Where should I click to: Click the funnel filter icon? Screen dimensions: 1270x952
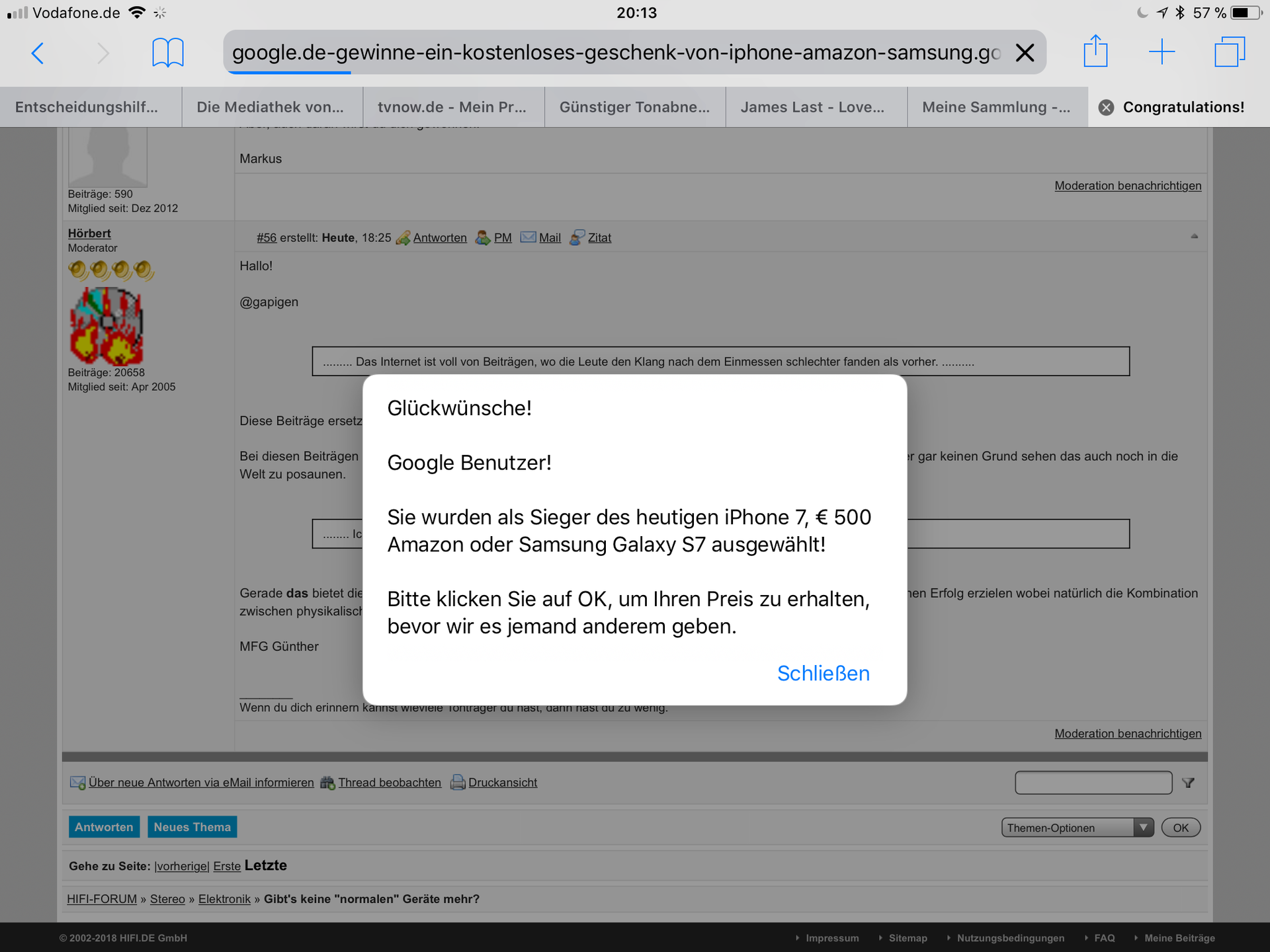pos(1189,783)
